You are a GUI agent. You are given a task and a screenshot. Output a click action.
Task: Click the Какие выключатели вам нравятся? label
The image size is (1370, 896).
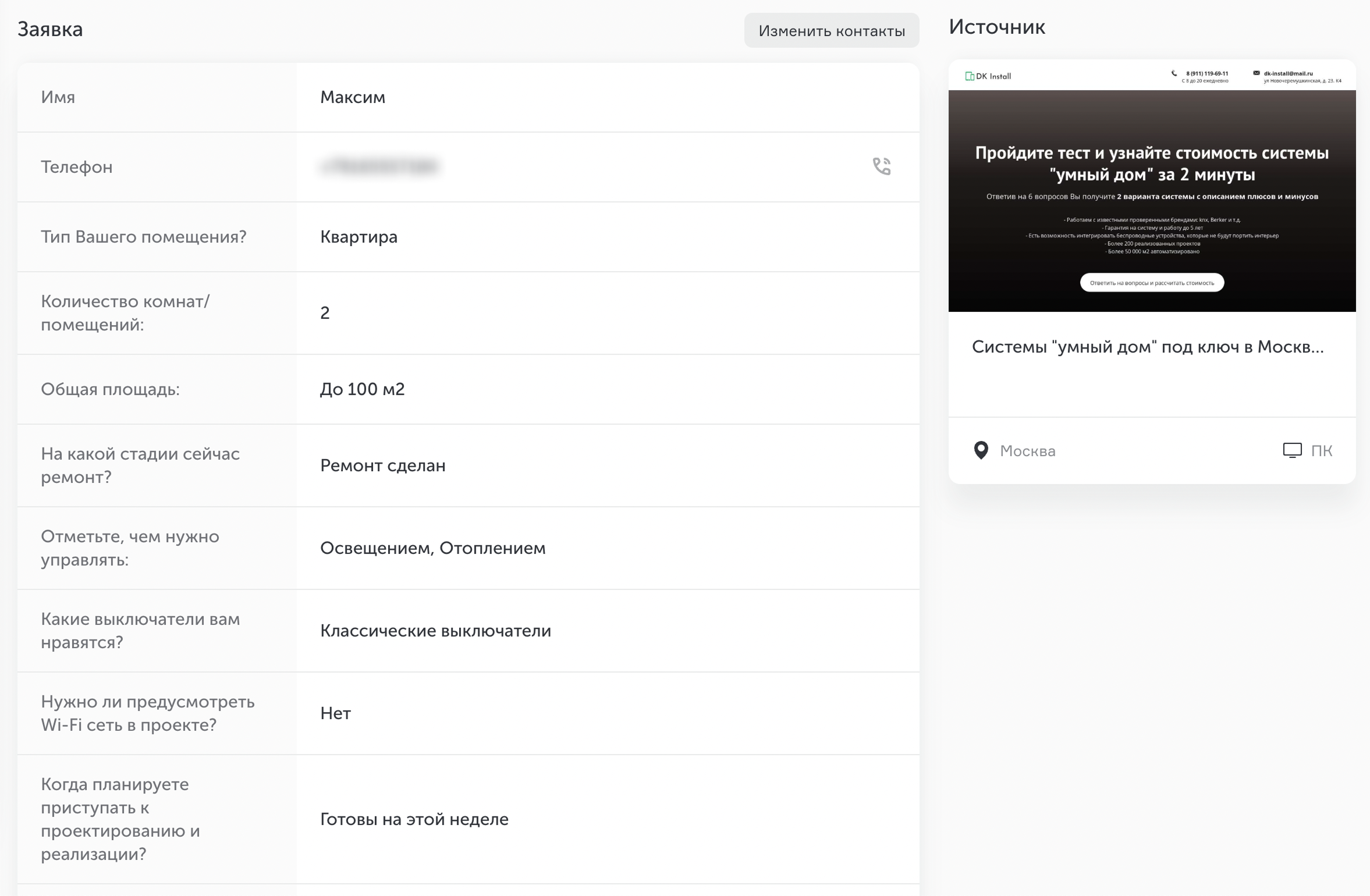[x=140, y=631]
